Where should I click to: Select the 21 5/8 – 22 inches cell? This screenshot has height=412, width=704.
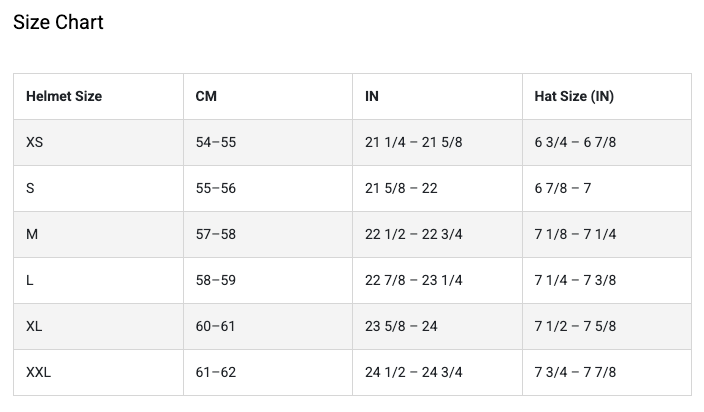(401, 188)
